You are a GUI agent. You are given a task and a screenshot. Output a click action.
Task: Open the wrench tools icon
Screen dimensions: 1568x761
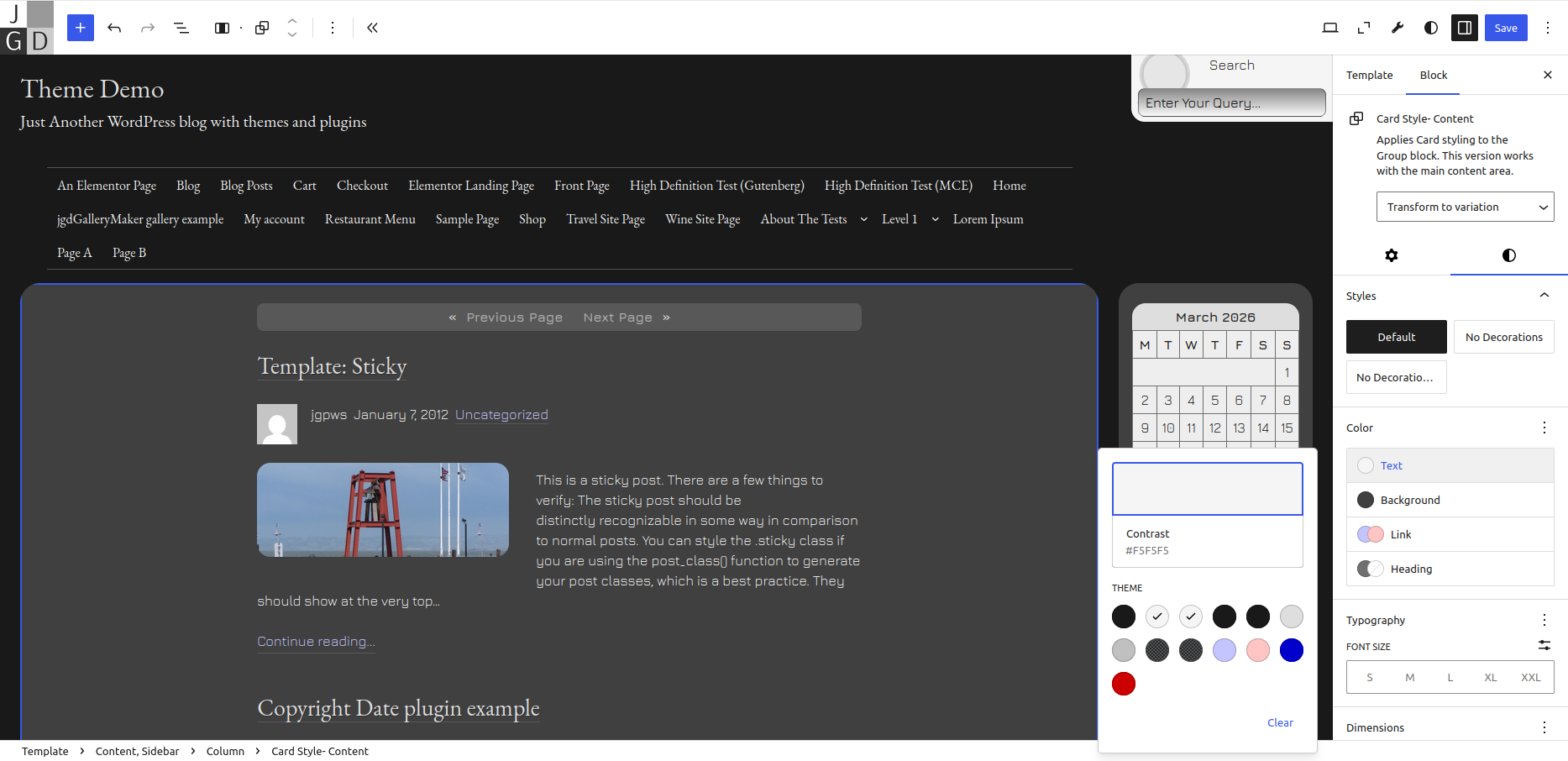click(x=1398, y=28)
